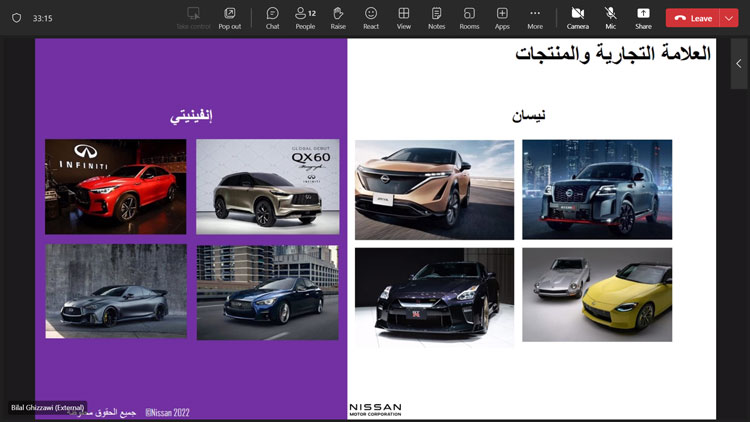The width and height of the screenshot is (750, 422).
Task: Click the red Leave button
Action: click(x=693, y=18)
